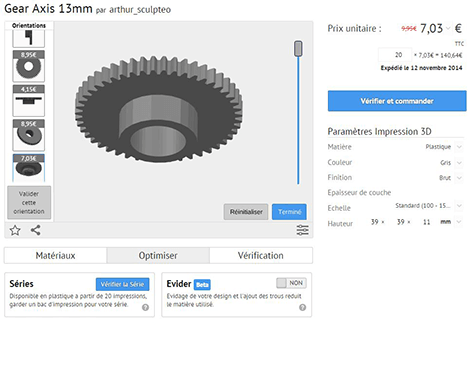Toggle the Evider NON switch
Screen dimensions: 470x375
tap(291, 283)
